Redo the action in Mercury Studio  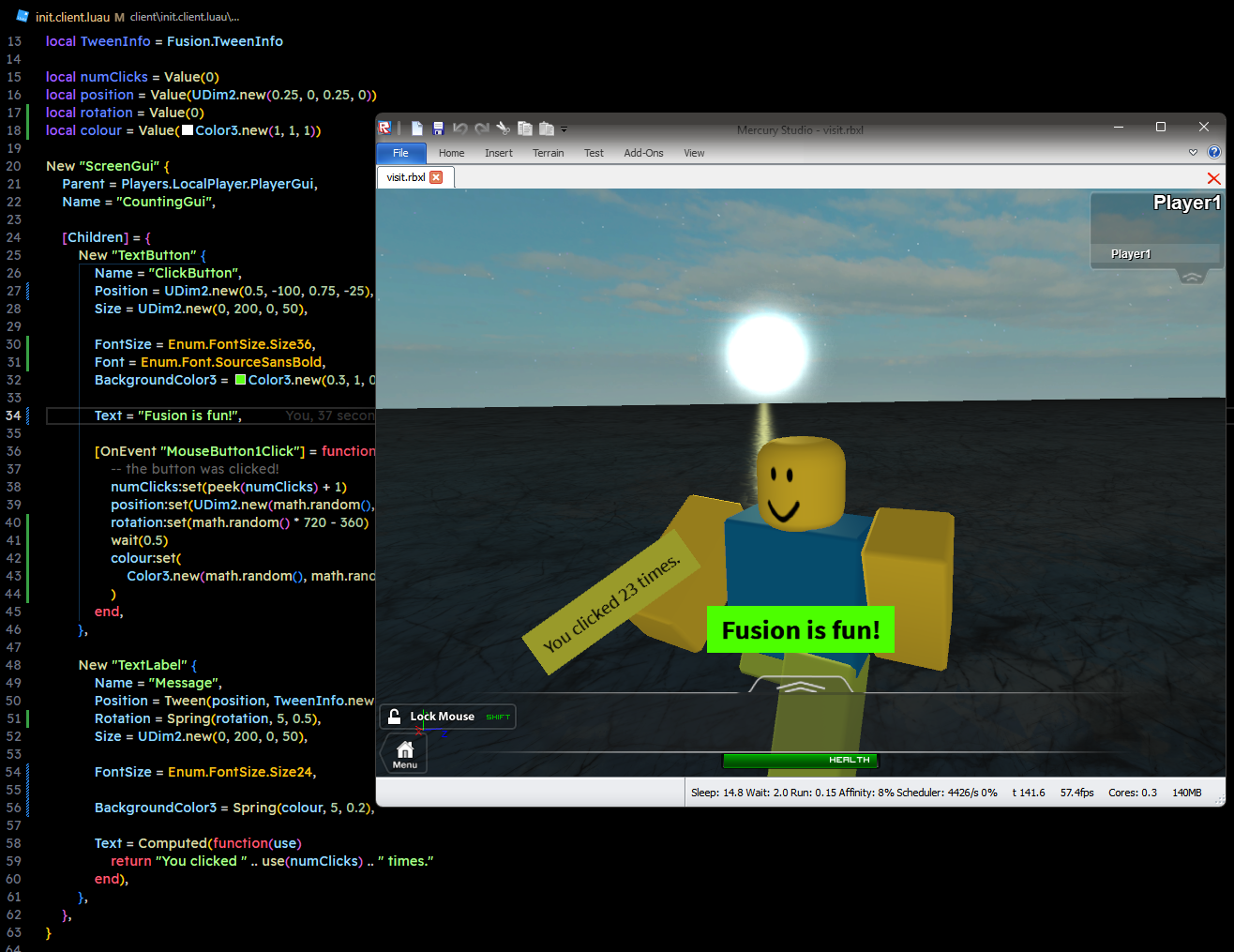coord(482,128)
